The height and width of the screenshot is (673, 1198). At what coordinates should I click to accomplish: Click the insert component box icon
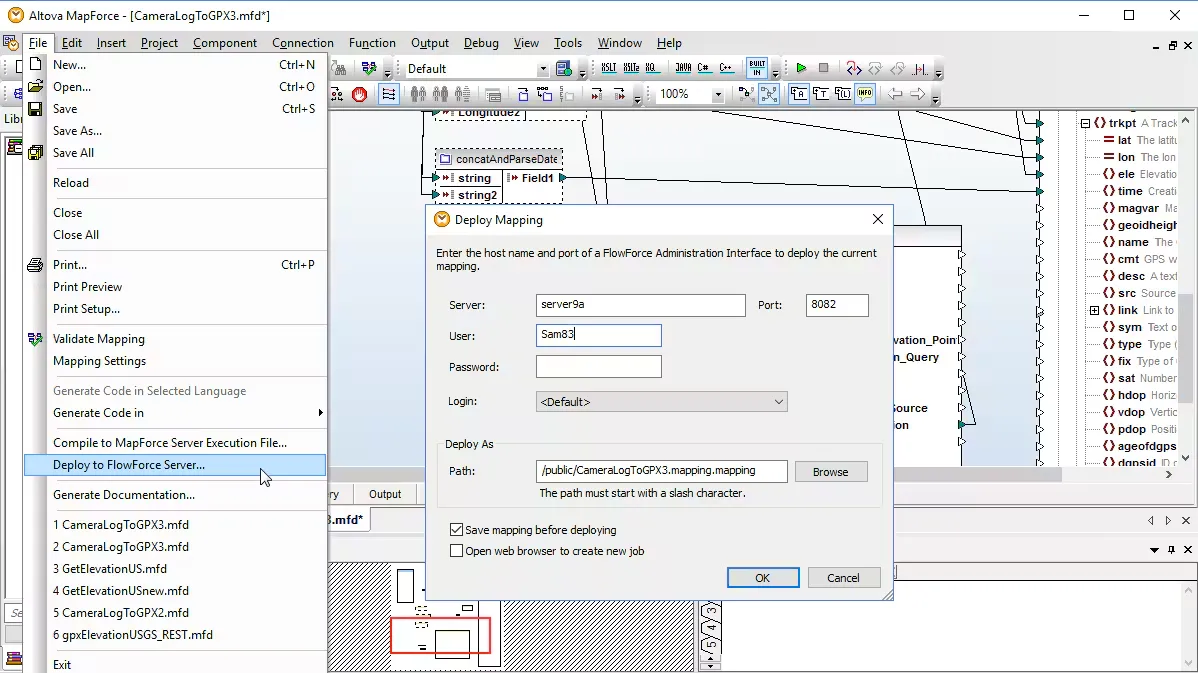523,94
